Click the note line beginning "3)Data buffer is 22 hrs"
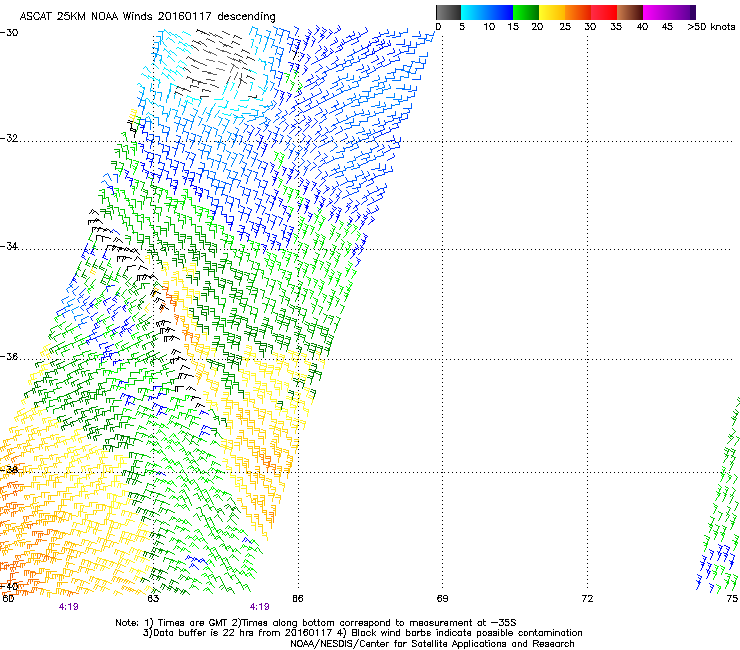This screenshot has height=650, width=740. [362, 633]
